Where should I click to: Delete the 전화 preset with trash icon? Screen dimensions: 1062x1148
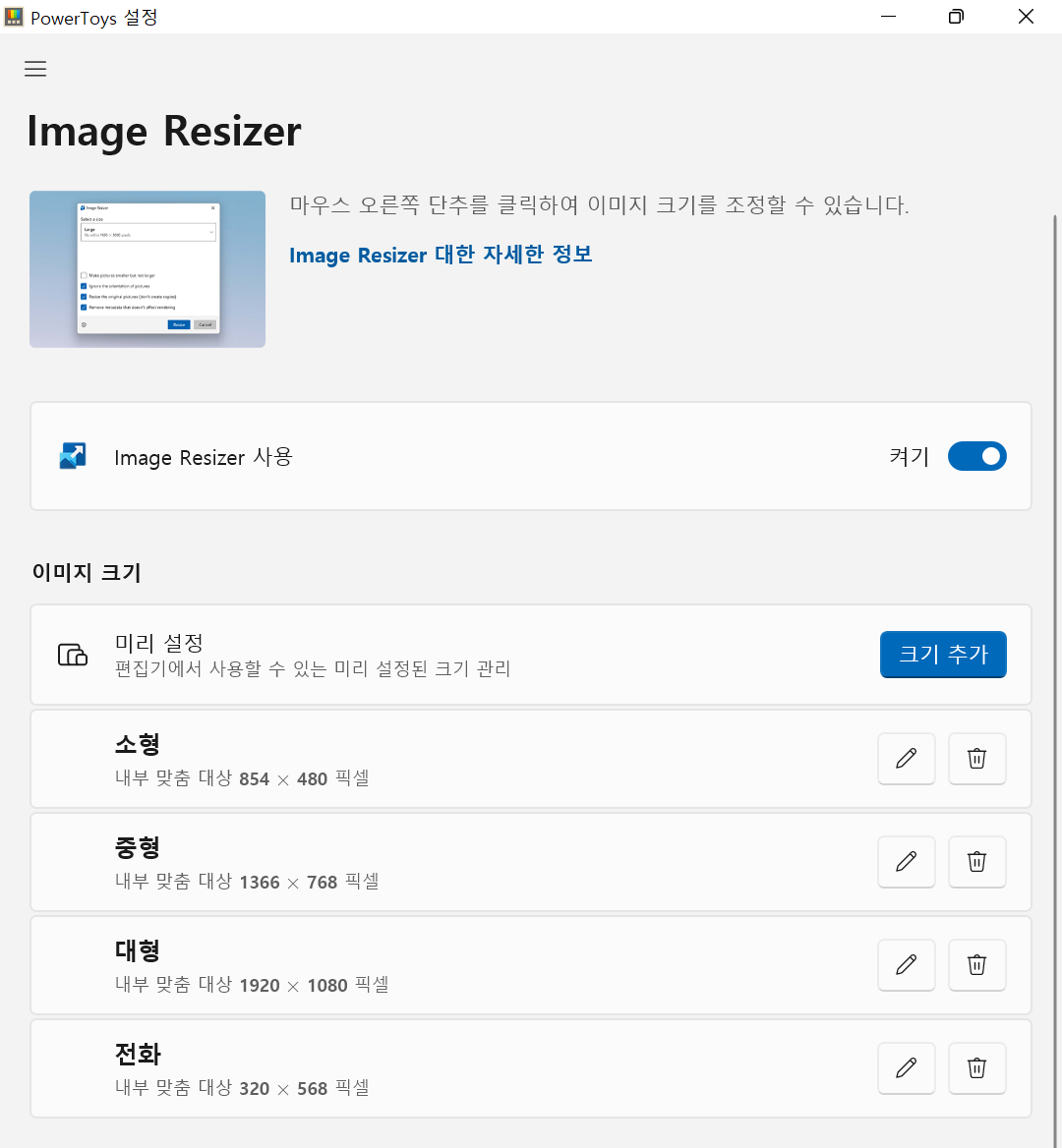[x=976, y=1068]
